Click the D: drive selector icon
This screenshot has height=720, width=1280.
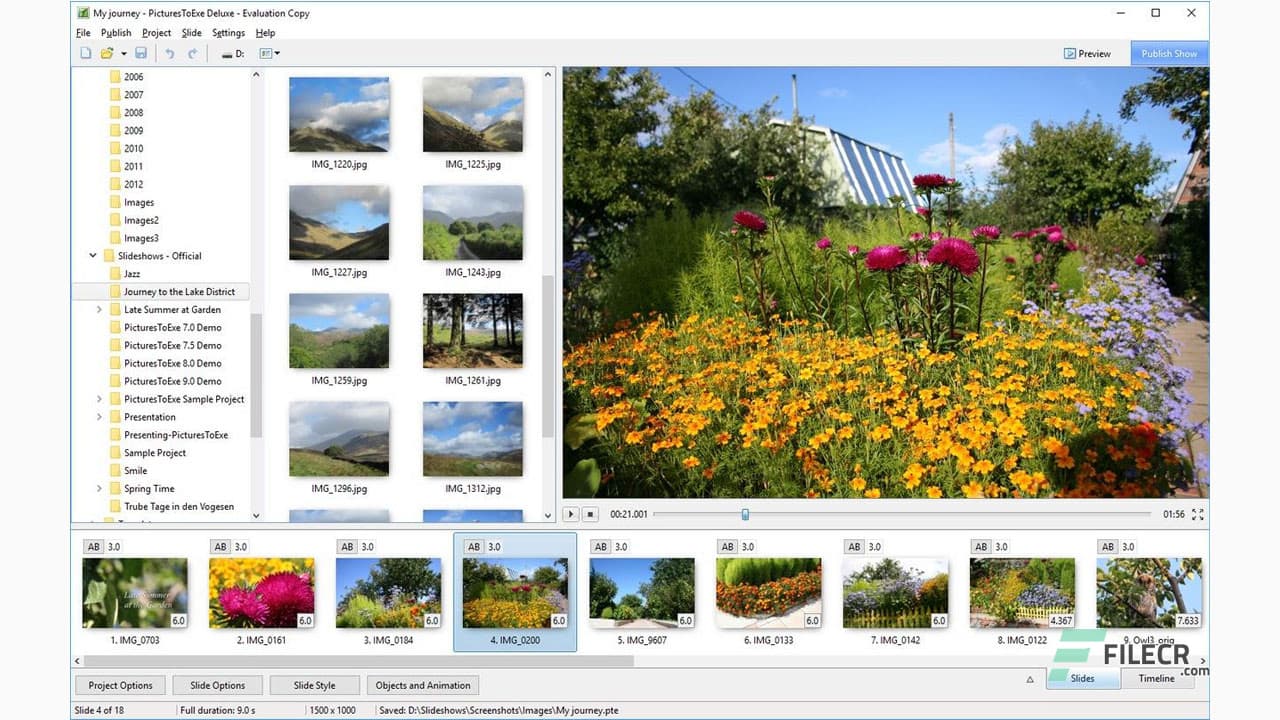231,53
